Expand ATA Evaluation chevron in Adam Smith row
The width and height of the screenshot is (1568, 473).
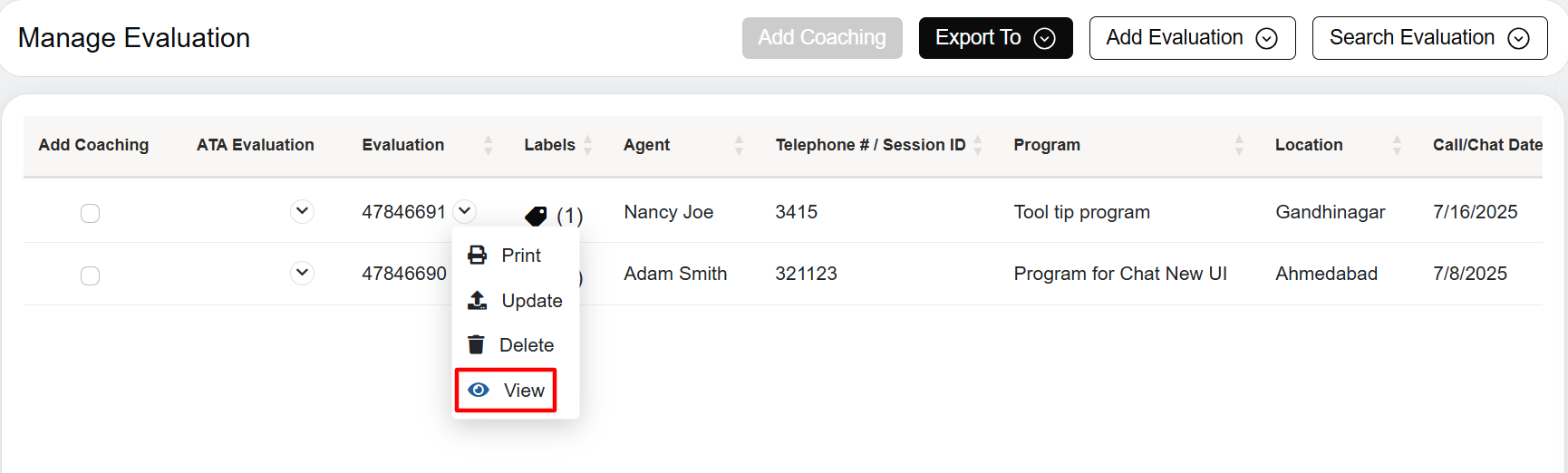click(302, 273)
